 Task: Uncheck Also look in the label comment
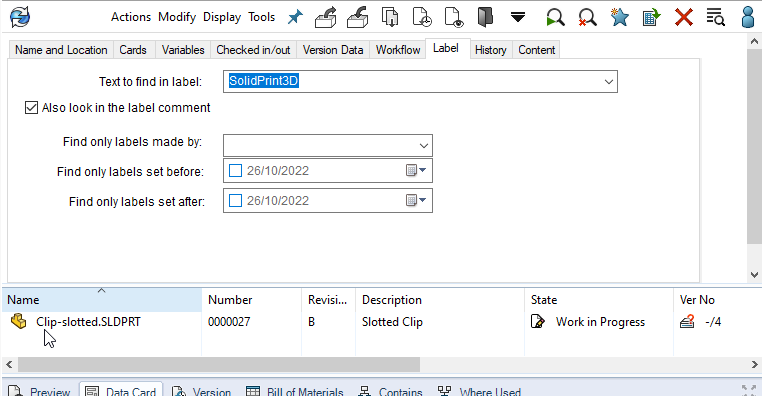(31, 107)
